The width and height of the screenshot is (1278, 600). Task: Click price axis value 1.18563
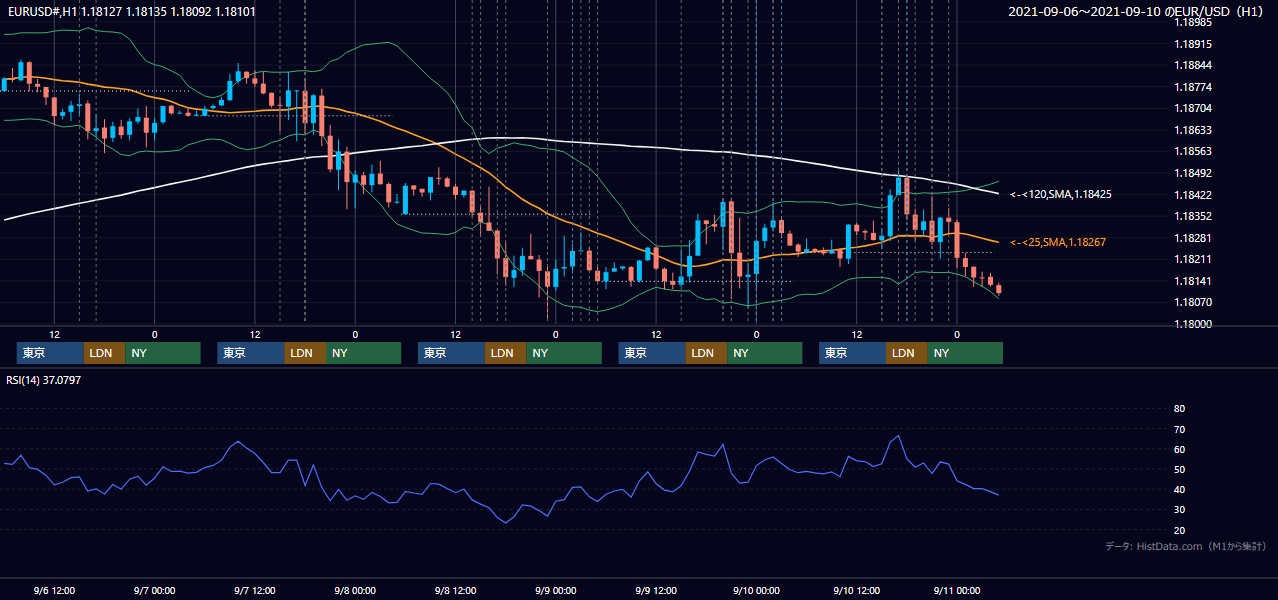[1192, 151]
